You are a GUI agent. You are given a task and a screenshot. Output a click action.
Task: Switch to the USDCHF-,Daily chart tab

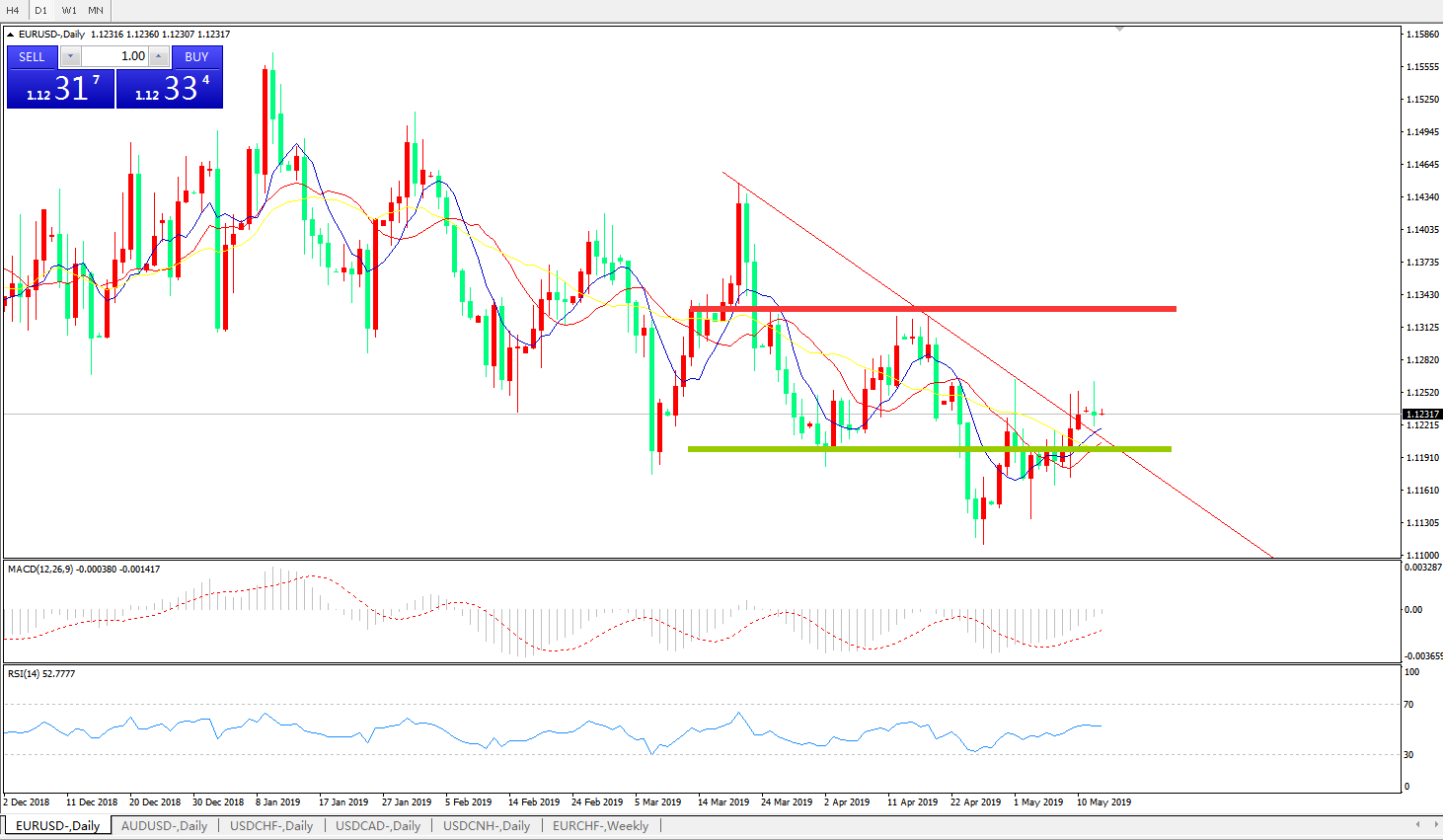tap(271, 826)
